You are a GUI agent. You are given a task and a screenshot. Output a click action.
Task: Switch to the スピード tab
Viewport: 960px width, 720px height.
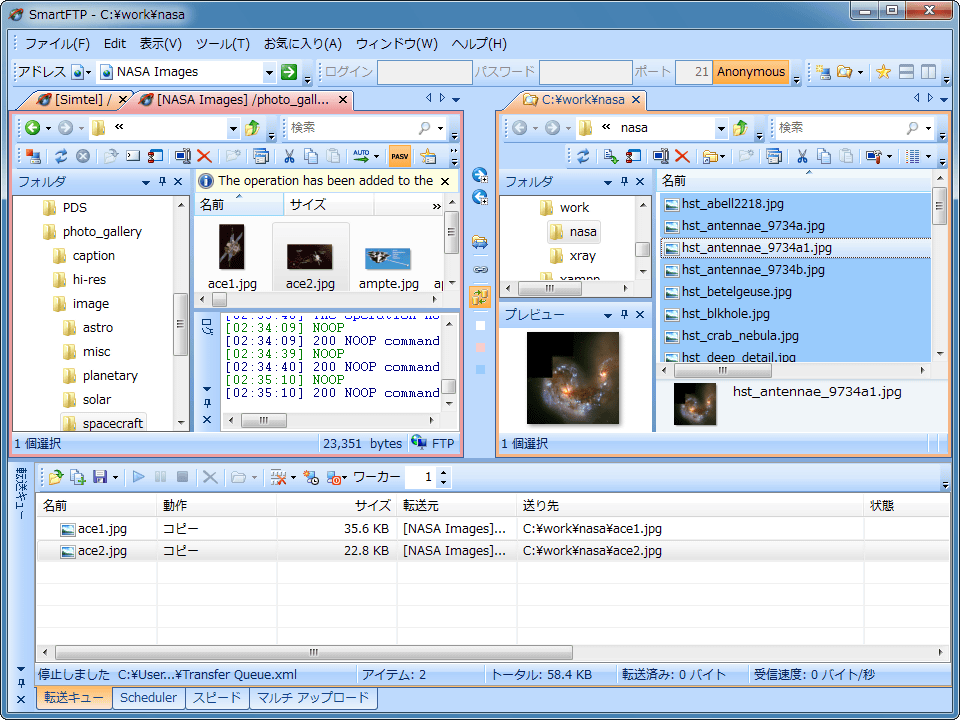tap(217, 697)
